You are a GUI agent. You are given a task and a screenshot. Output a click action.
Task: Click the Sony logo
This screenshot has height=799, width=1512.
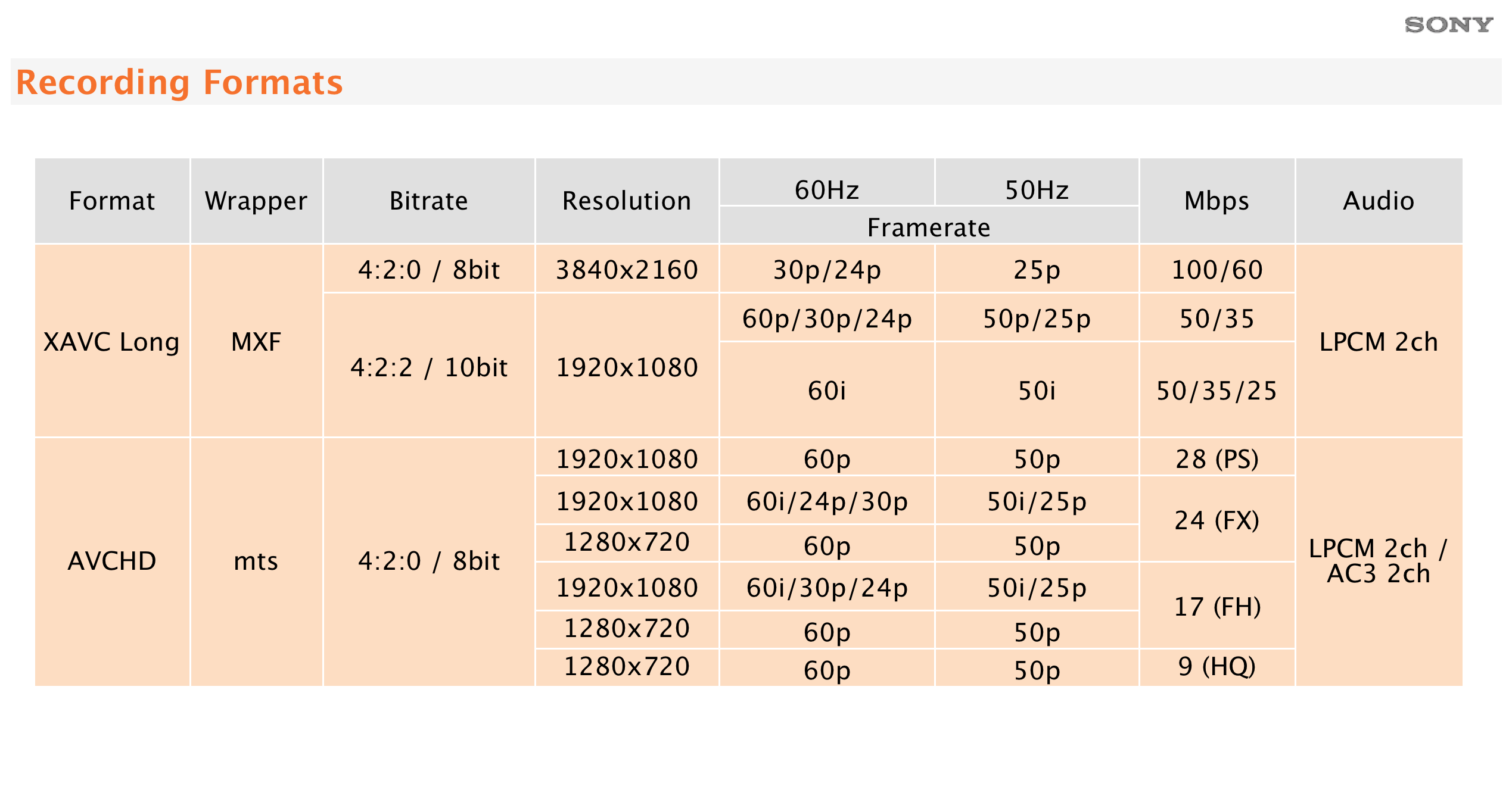pyautogui.click(x=1448, y=25)
